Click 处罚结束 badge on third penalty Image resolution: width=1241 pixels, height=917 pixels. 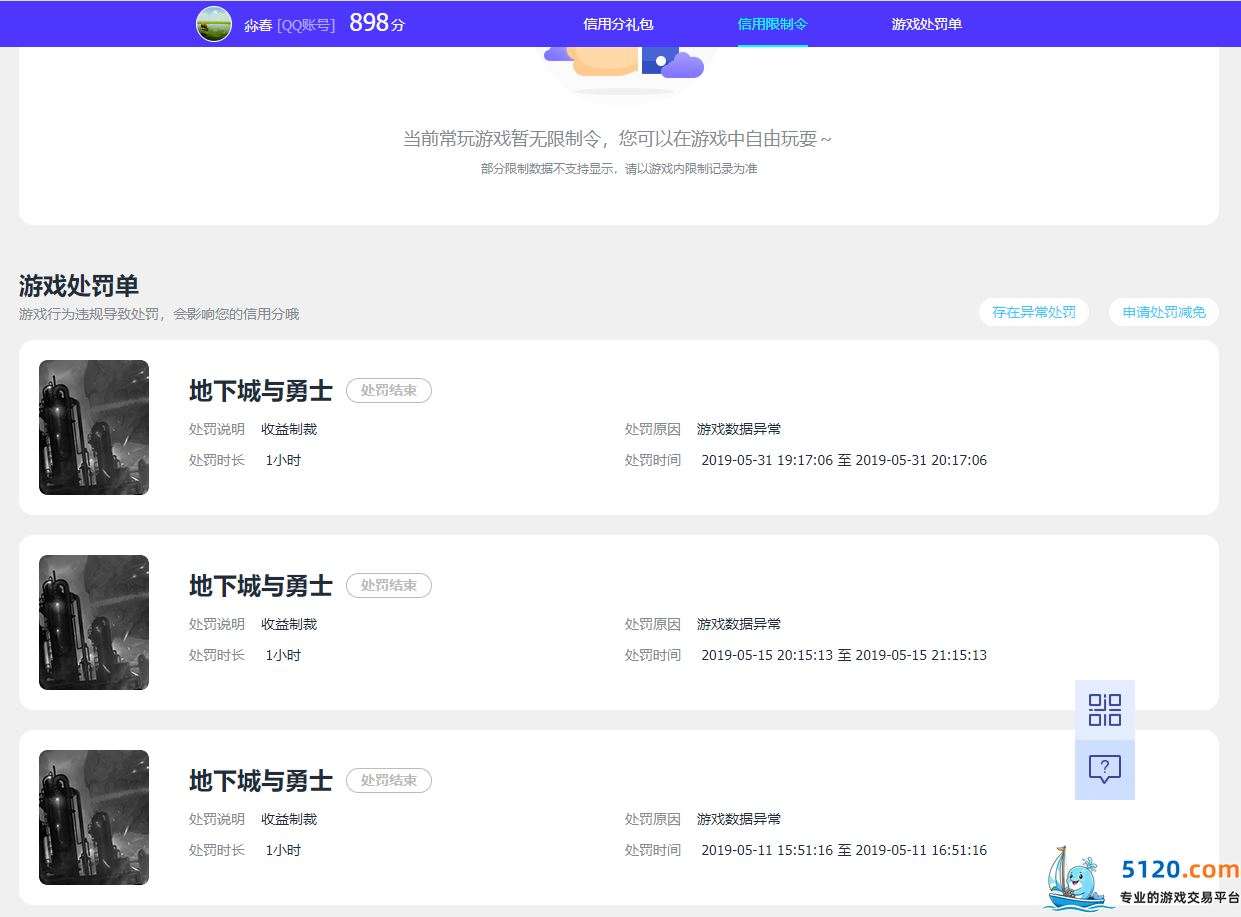pos(389,780)
